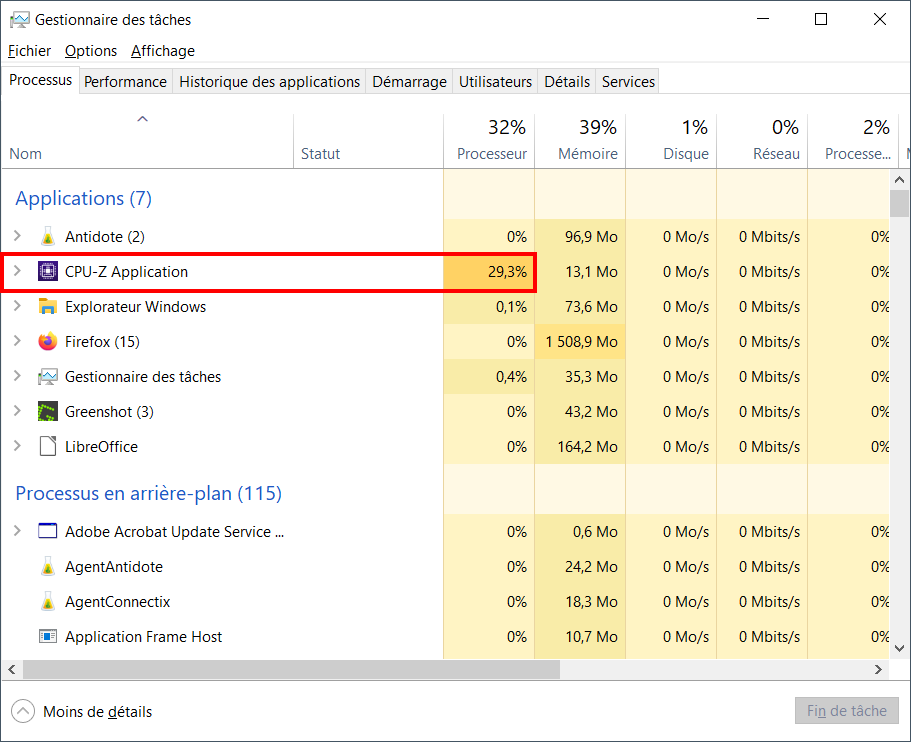Viewport: 911px width, 742px height.
Task: Click the 0,1% CPU value cell
Action: coord(489,306)
